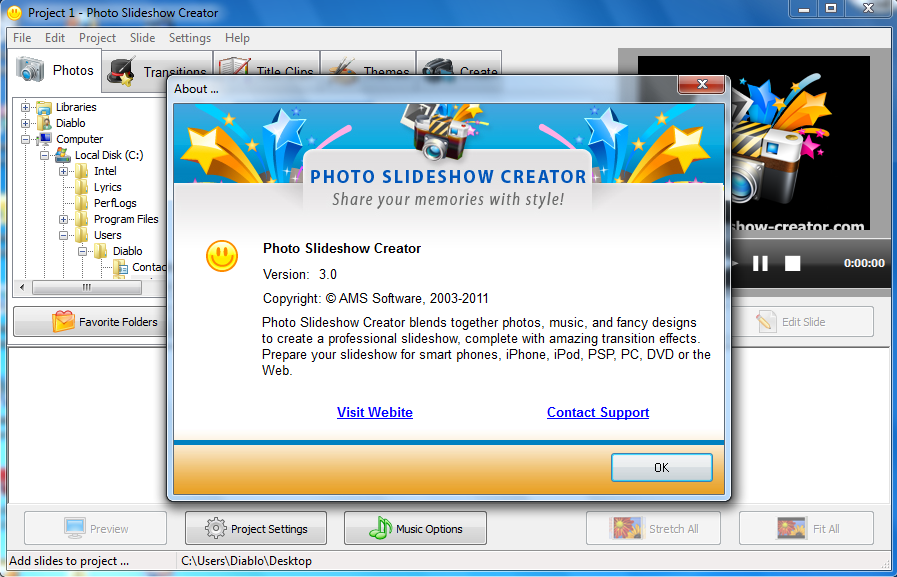
Task: Select the Program Files folder
Action: 126,219
